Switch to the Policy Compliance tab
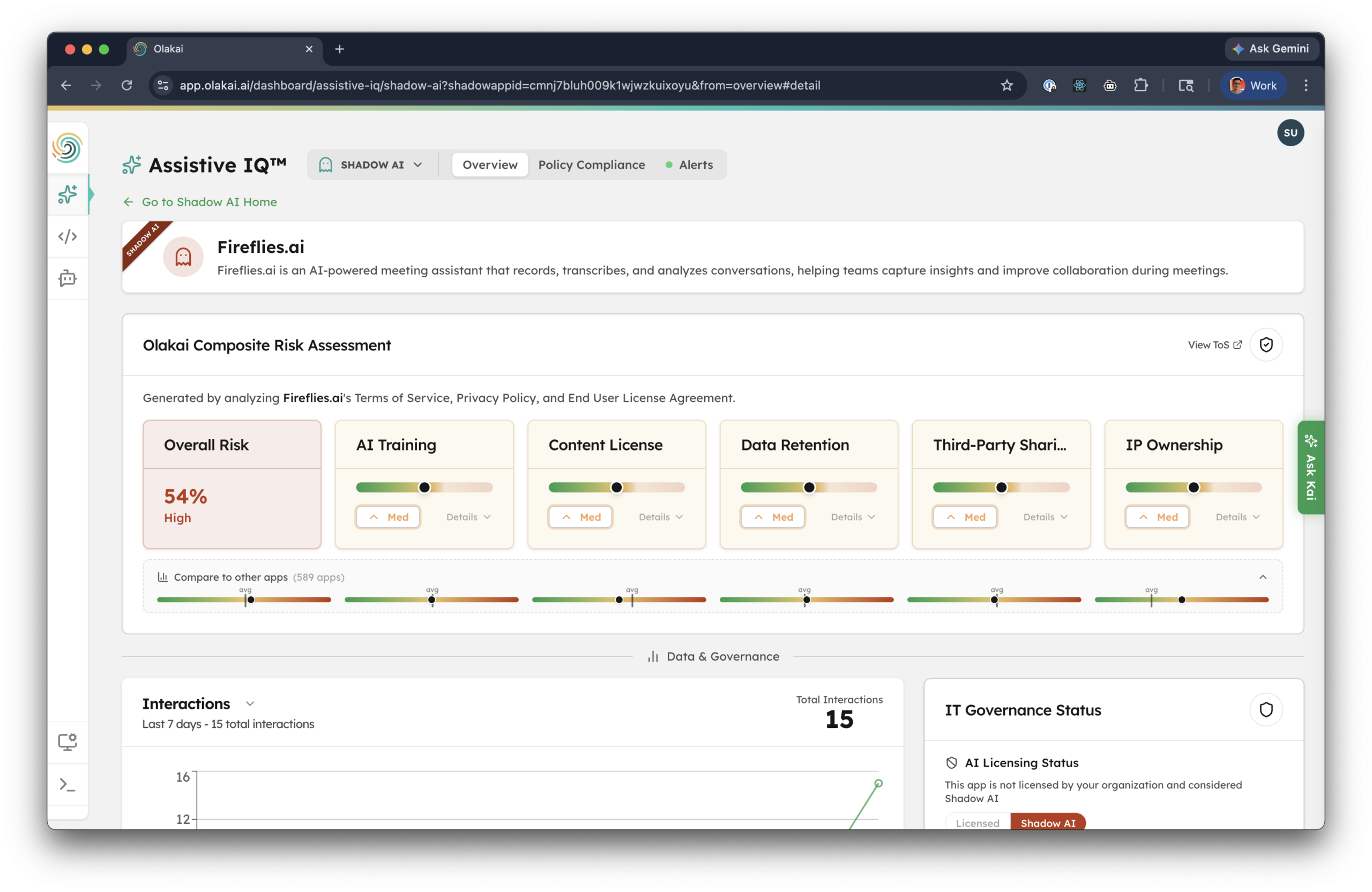 (x=592, y=164)
